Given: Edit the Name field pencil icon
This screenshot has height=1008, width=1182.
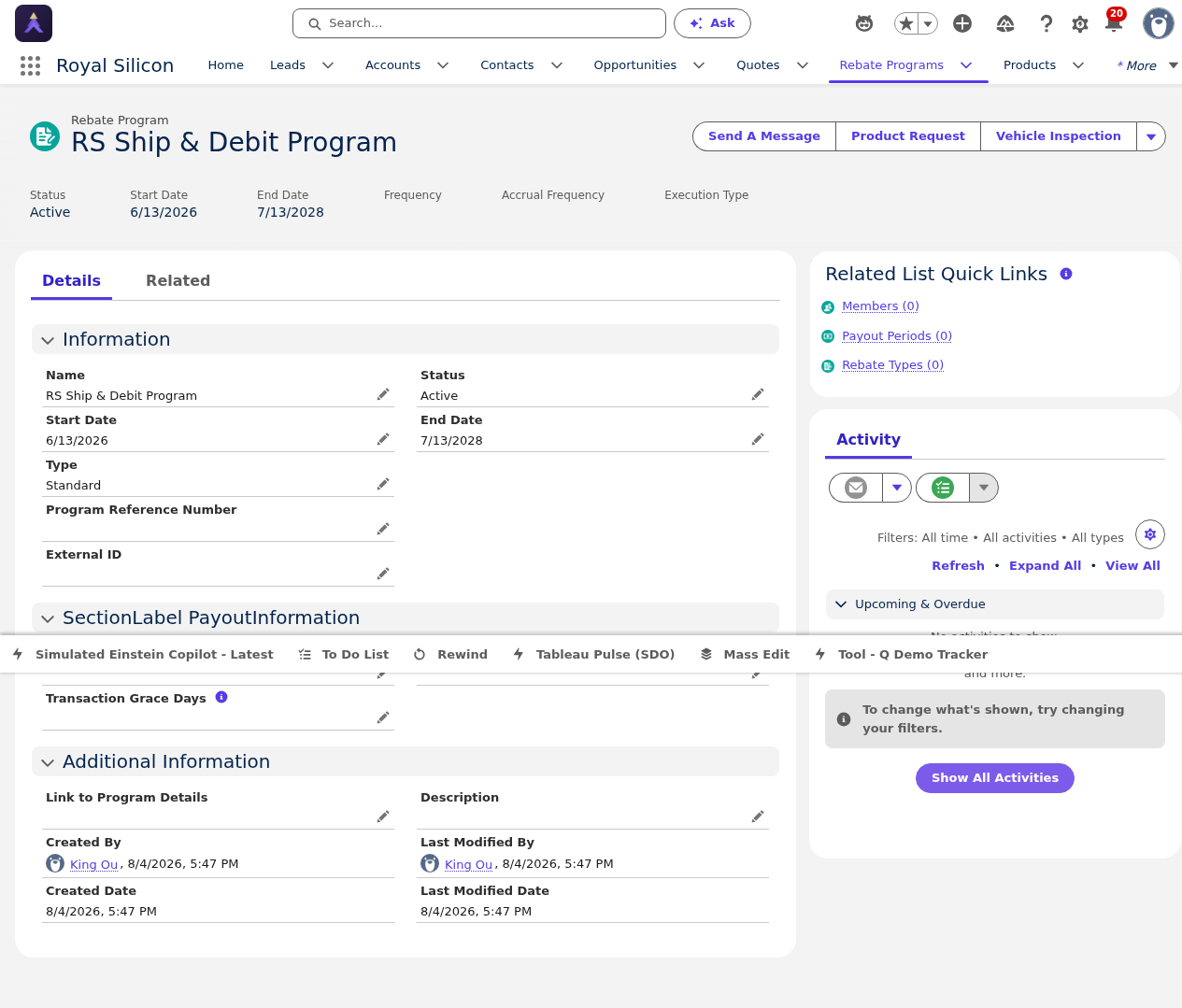Looking at the screenshot, I should tap(383, 395).
